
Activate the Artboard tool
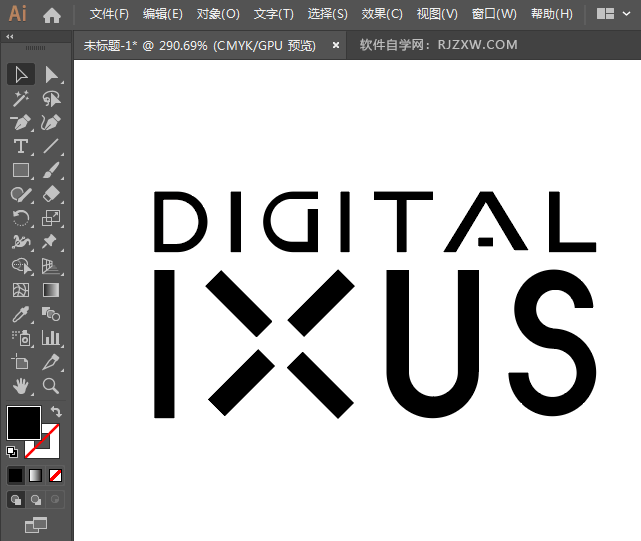point(21,362)
